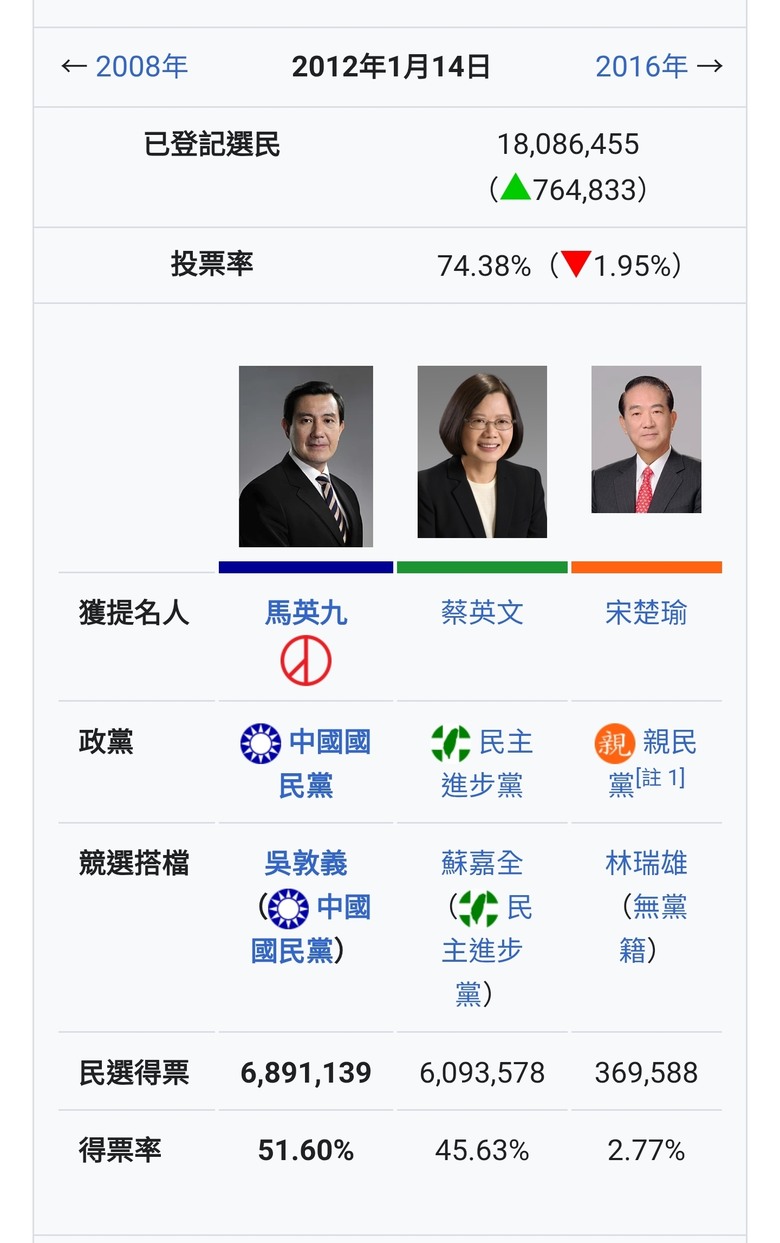The height and width of the screenshot is (1243, 780).
Task: Go to the previous 2008年 election
Action: click(142, 66)
